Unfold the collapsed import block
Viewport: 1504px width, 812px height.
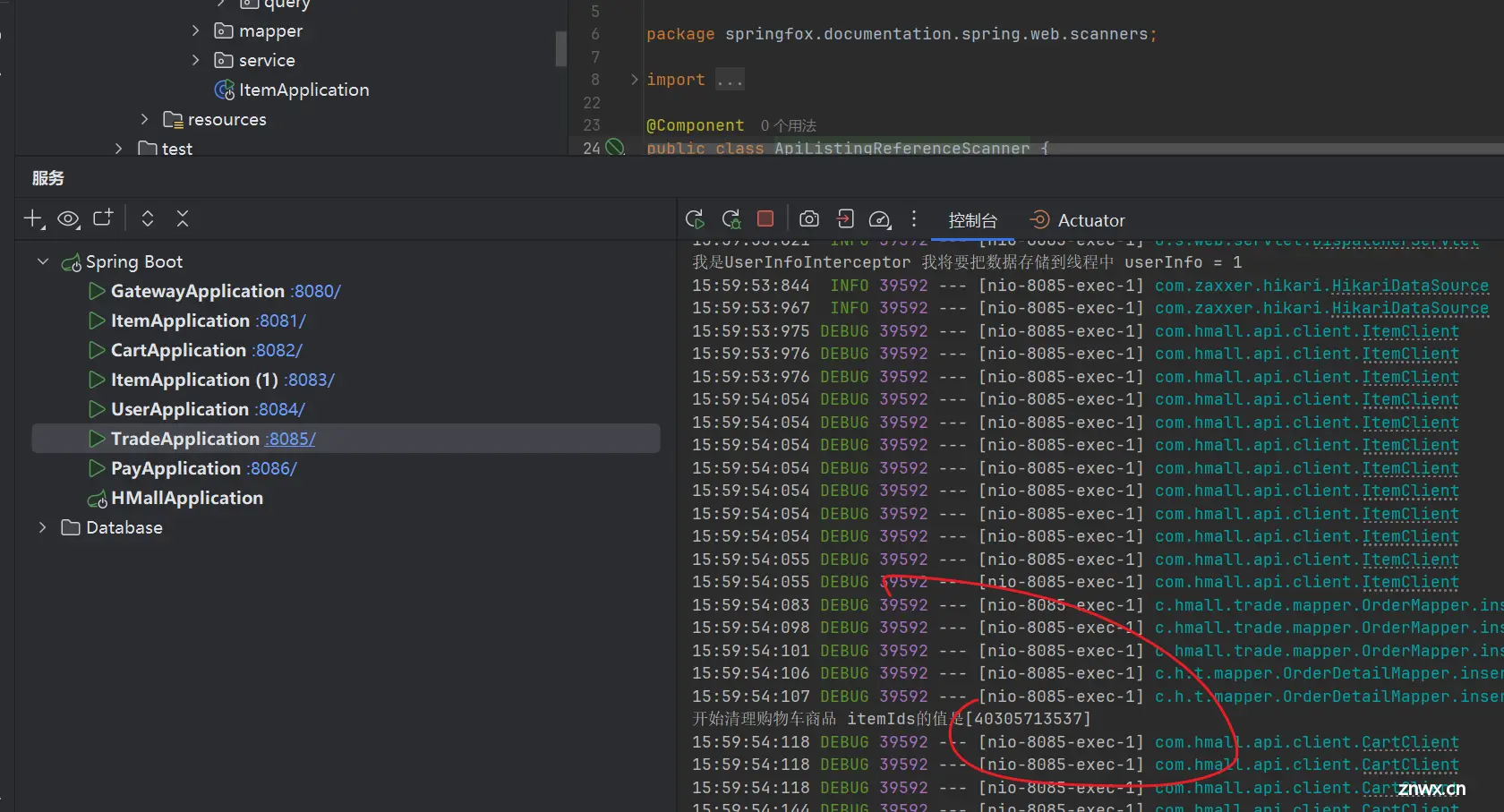click(635, 80)
